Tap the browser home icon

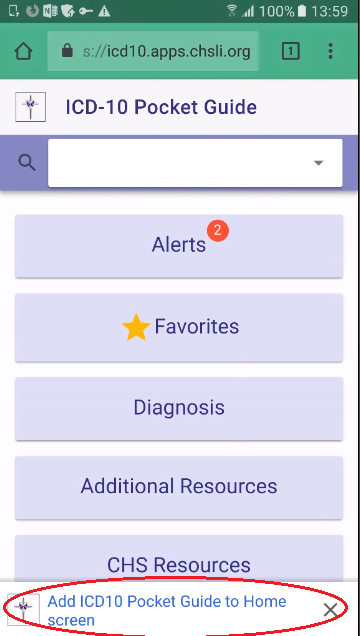[x=24, y=52]
